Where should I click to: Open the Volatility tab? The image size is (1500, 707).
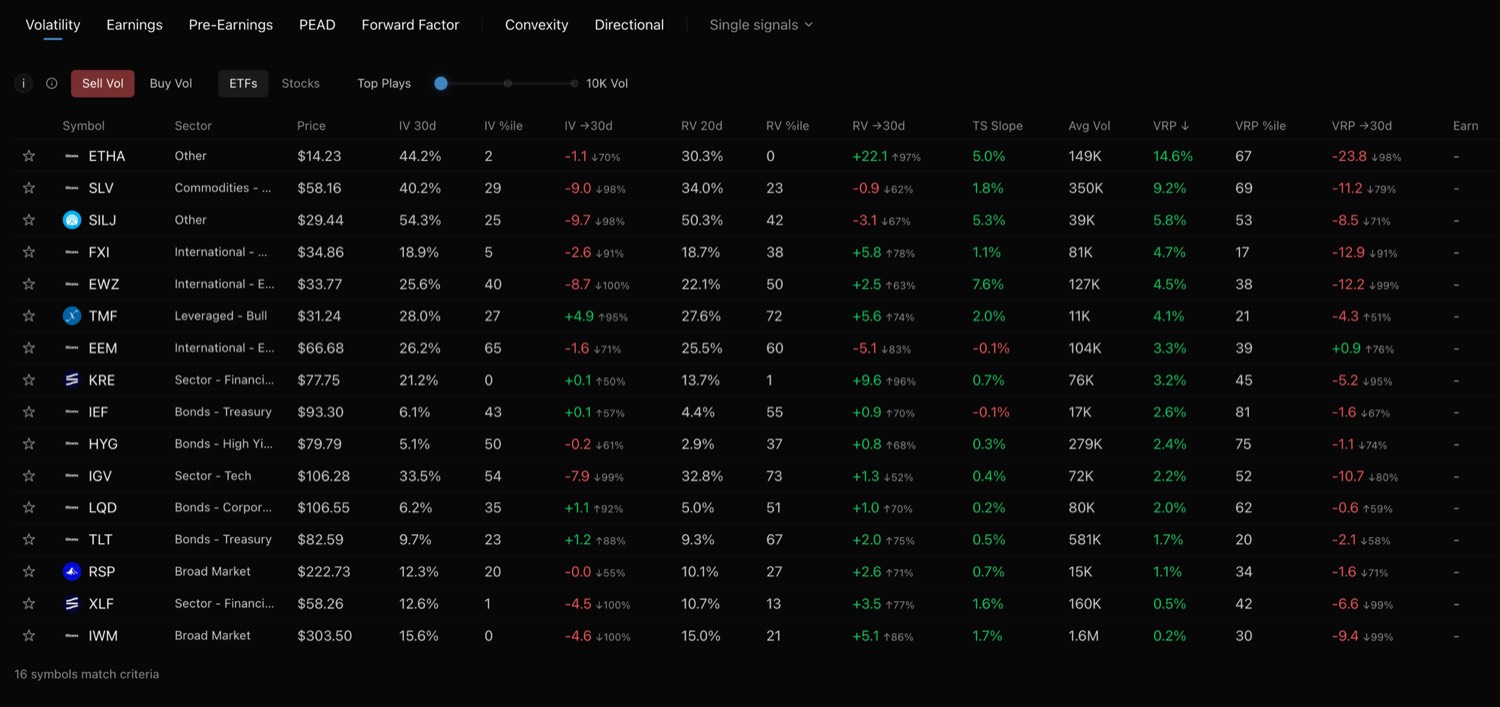pyautogui.click(x=53, y=25)
